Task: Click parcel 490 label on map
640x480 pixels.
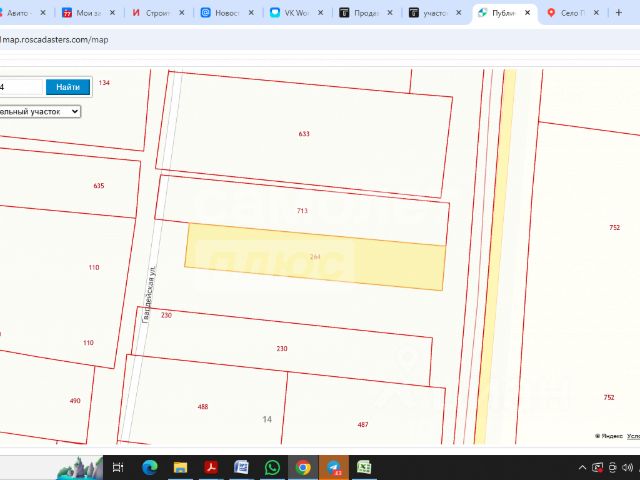Action: tap(75, 401)
